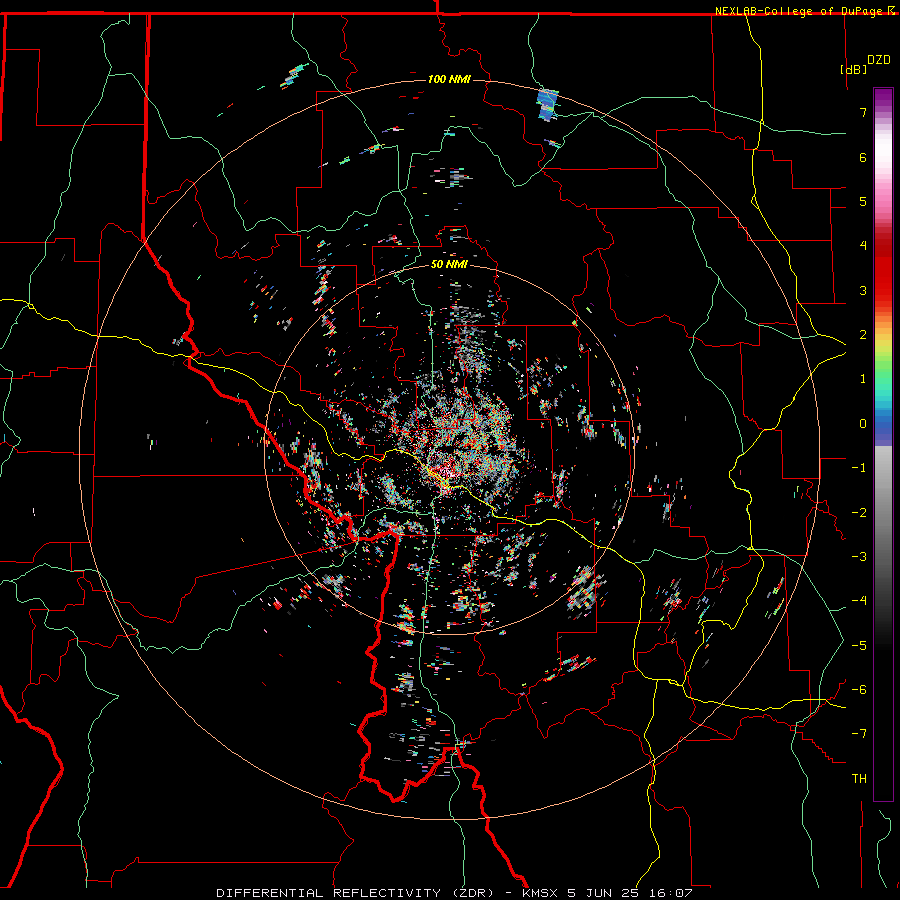900x900 pixels.
Task: Click the -6 value on dB scale
Action: (859, 690)
